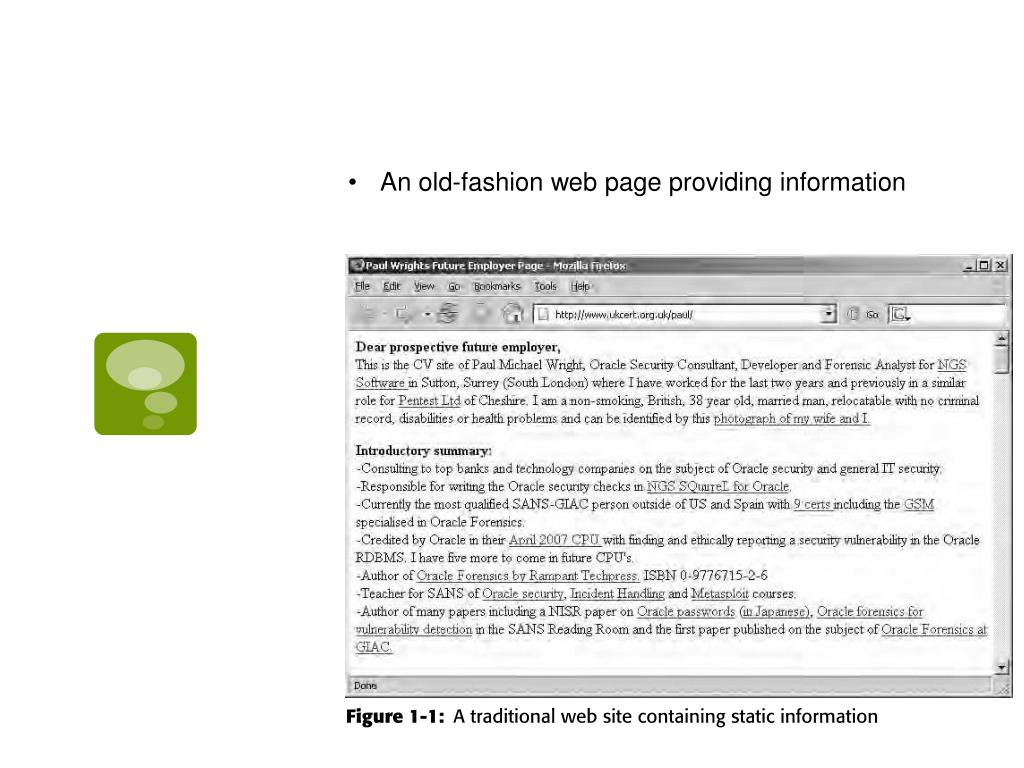Click the green speech bubble icon

point(145,384)
